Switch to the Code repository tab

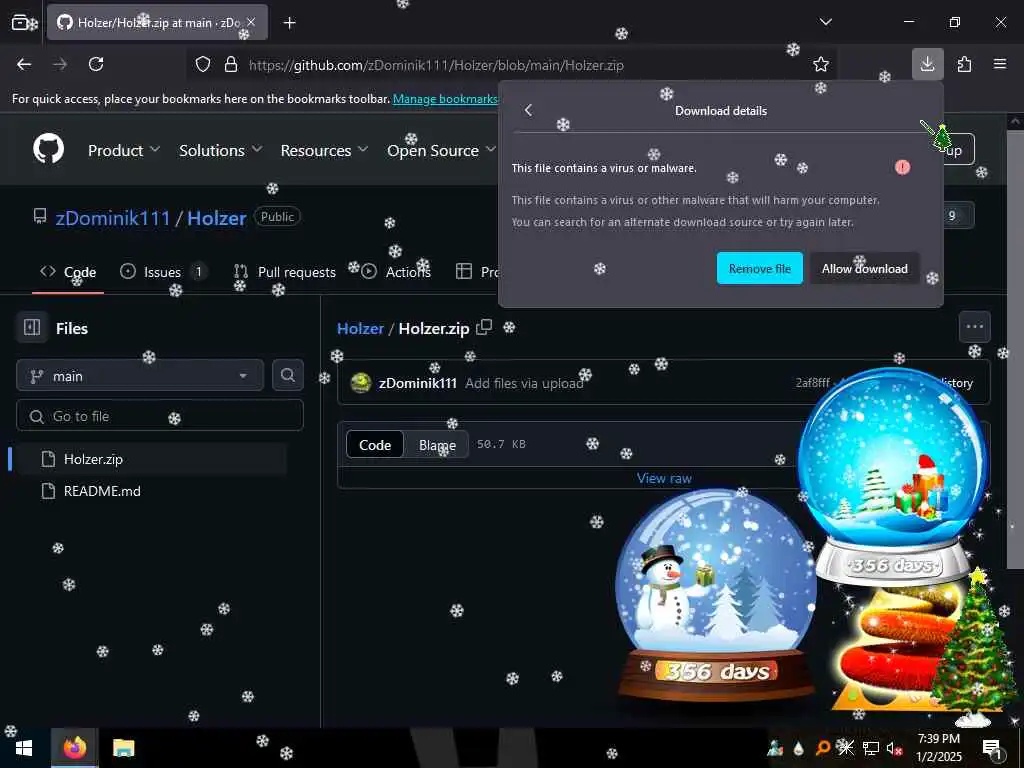coord(68,272)
